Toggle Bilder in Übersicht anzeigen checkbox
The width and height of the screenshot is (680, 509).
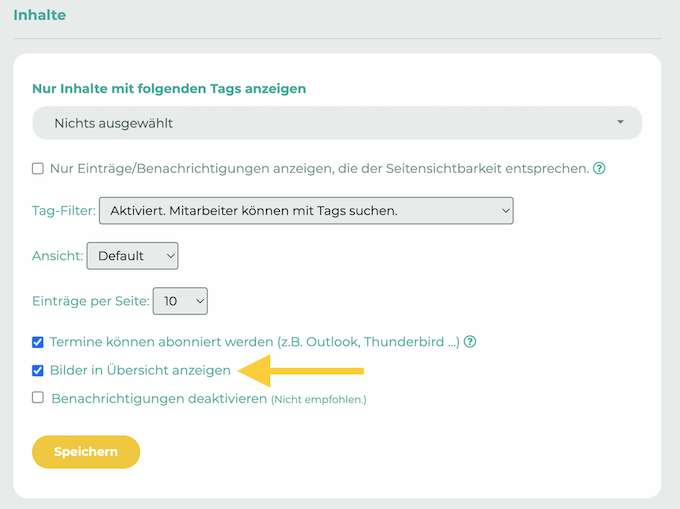click(x=38, y=371)
